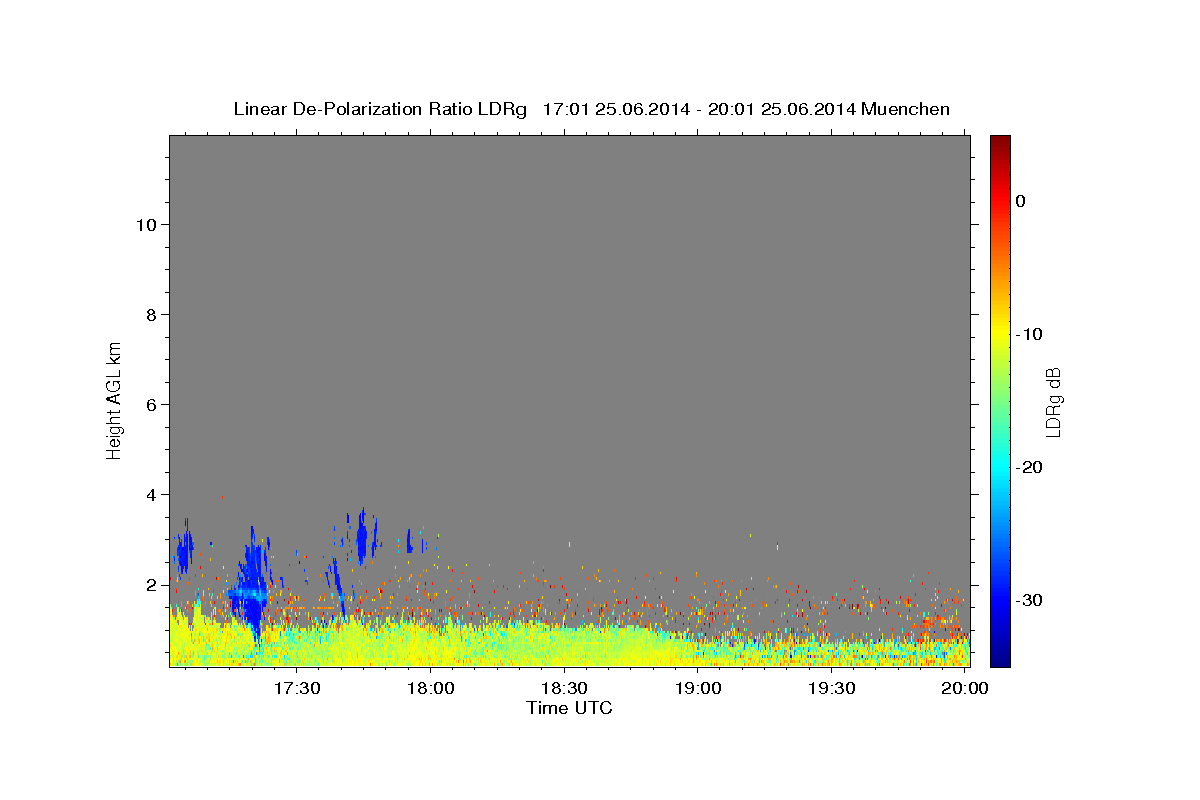The height and width of the screenshot is (800, 1200).
Task: Click the height tick label 4
Action: click(x=152, y=495)
